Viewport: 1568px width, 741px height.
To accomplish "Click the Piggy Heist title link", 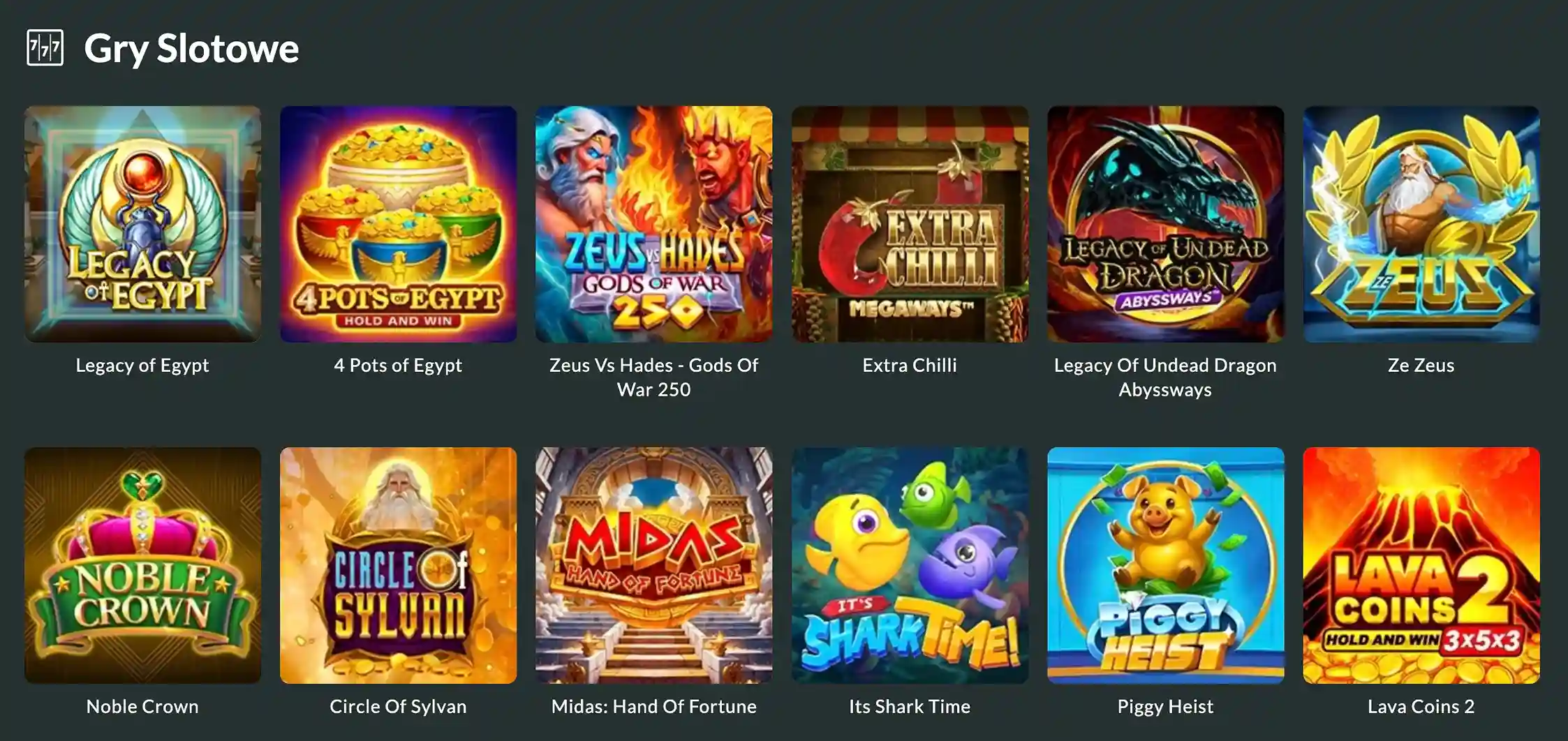I will pos(1165,707).
